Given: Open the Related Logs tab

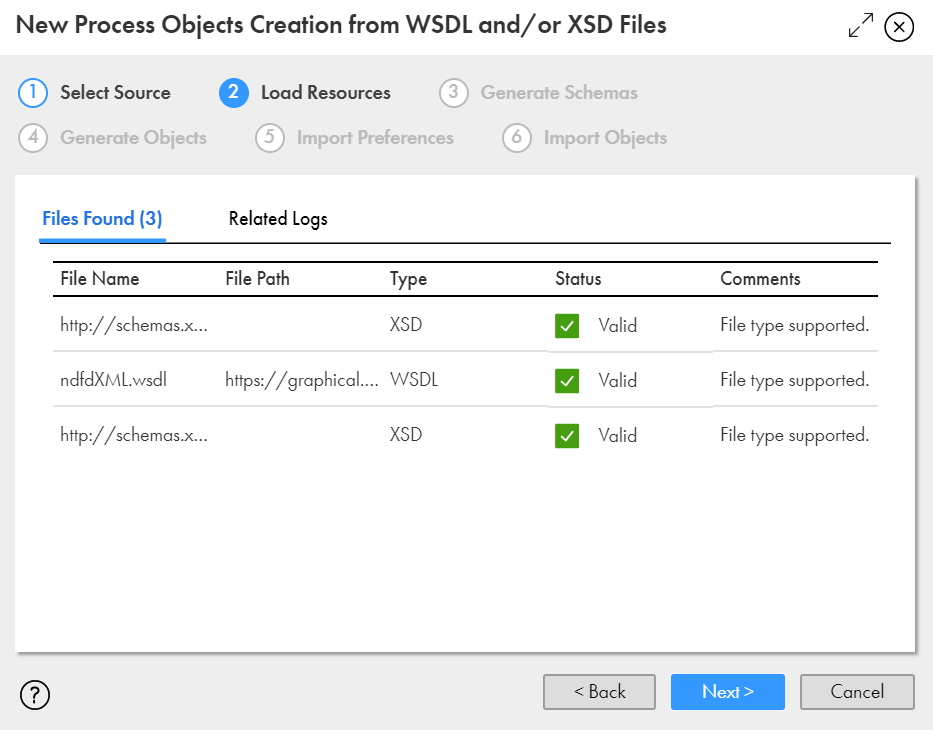Looking at the screenshot, I should coord(278,219).
